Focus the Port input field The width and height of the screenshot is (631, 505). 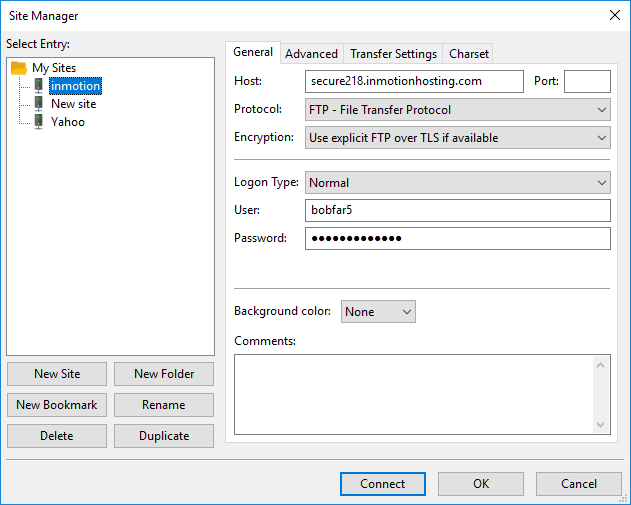coord(587,81)
